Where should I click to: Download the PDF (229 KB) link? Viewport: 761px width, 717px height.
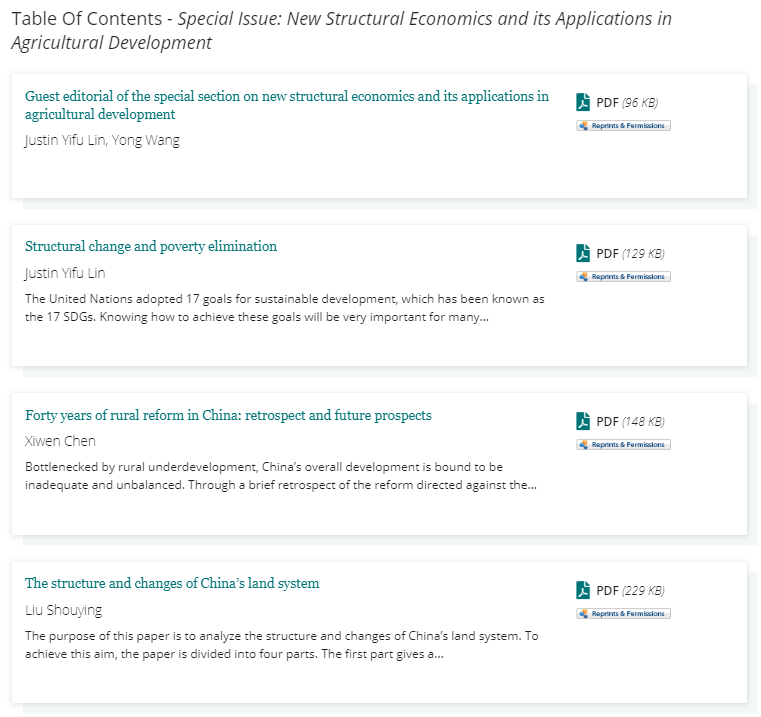[x=630, y=591]
